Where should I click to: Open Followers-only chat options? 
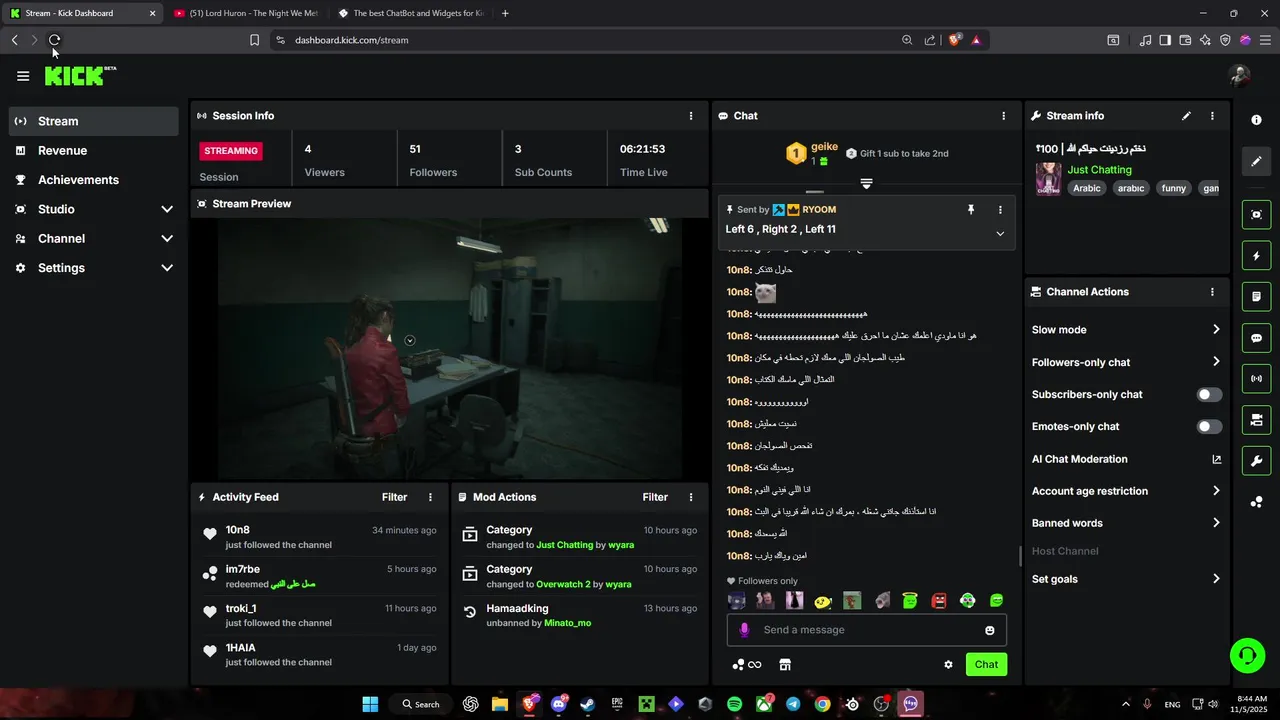(1126, 362)
